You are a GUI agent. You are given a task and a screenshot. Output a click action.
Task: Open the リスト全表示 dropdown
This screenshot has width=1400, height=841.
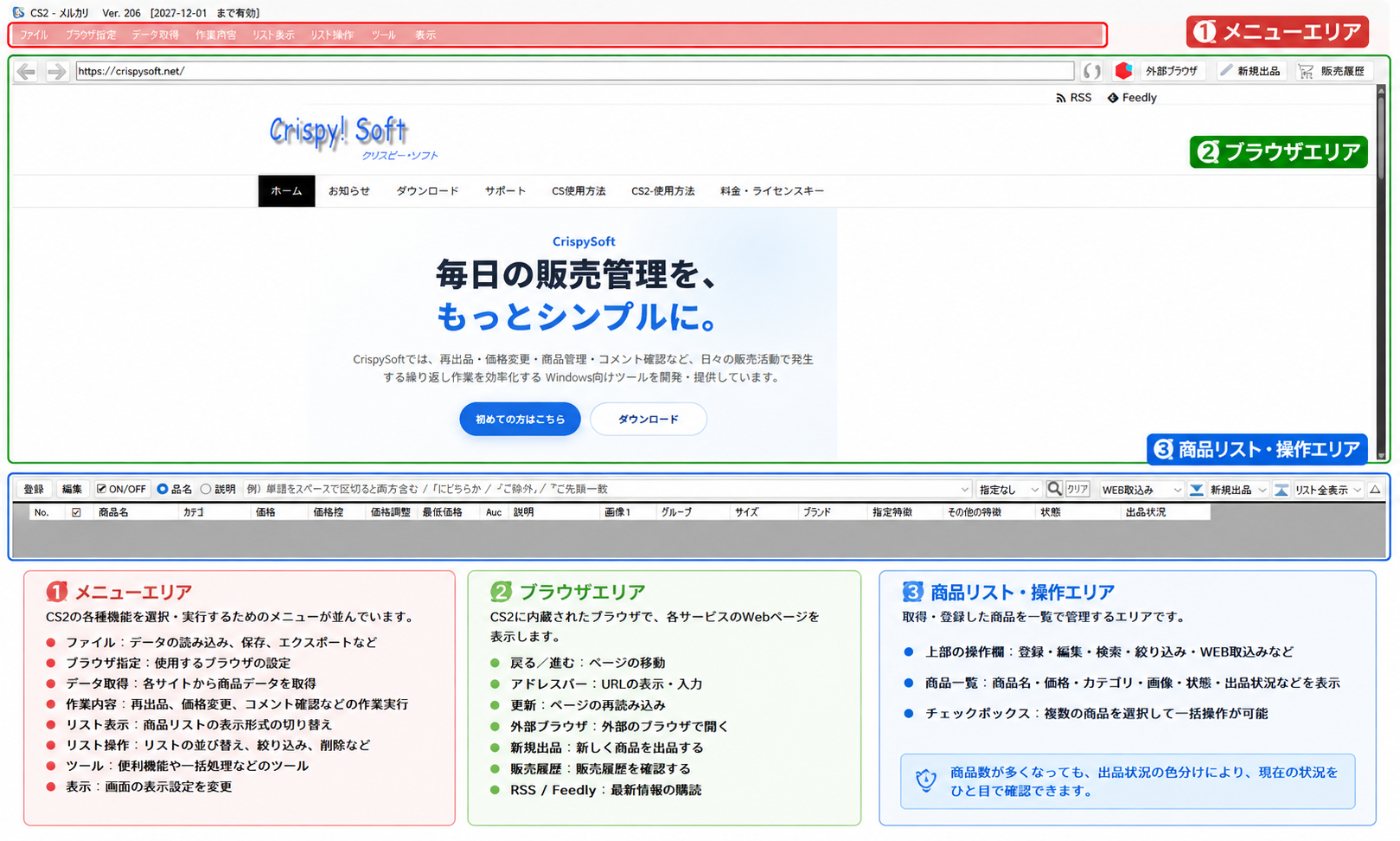pyautogui.click(x=1328, y=490)
